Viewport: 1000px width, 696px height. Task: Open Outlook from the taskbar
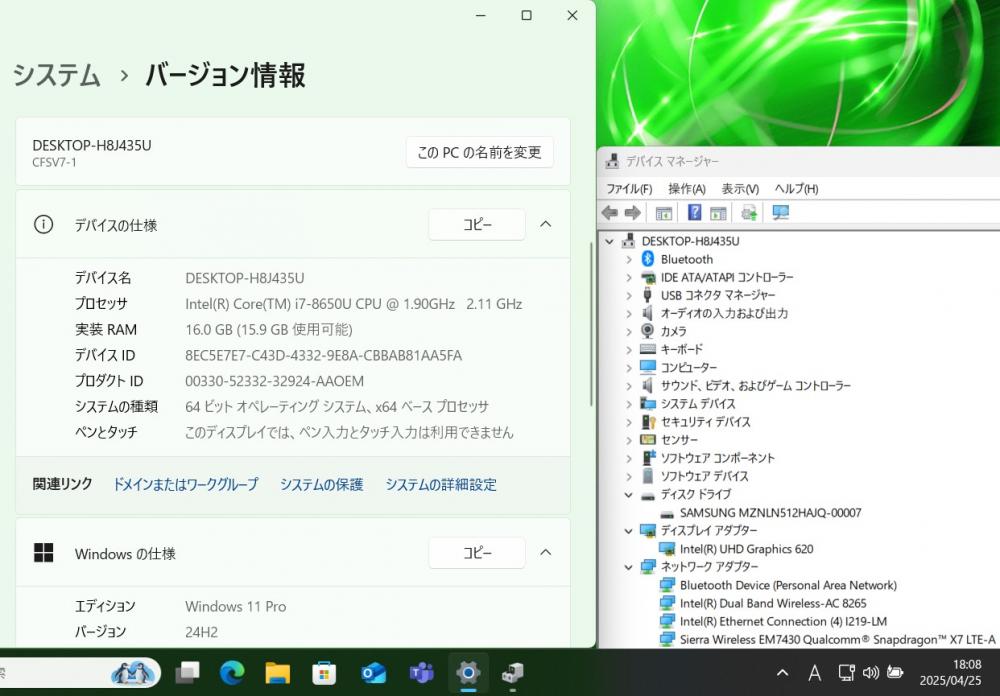click(x=372, y=672)
